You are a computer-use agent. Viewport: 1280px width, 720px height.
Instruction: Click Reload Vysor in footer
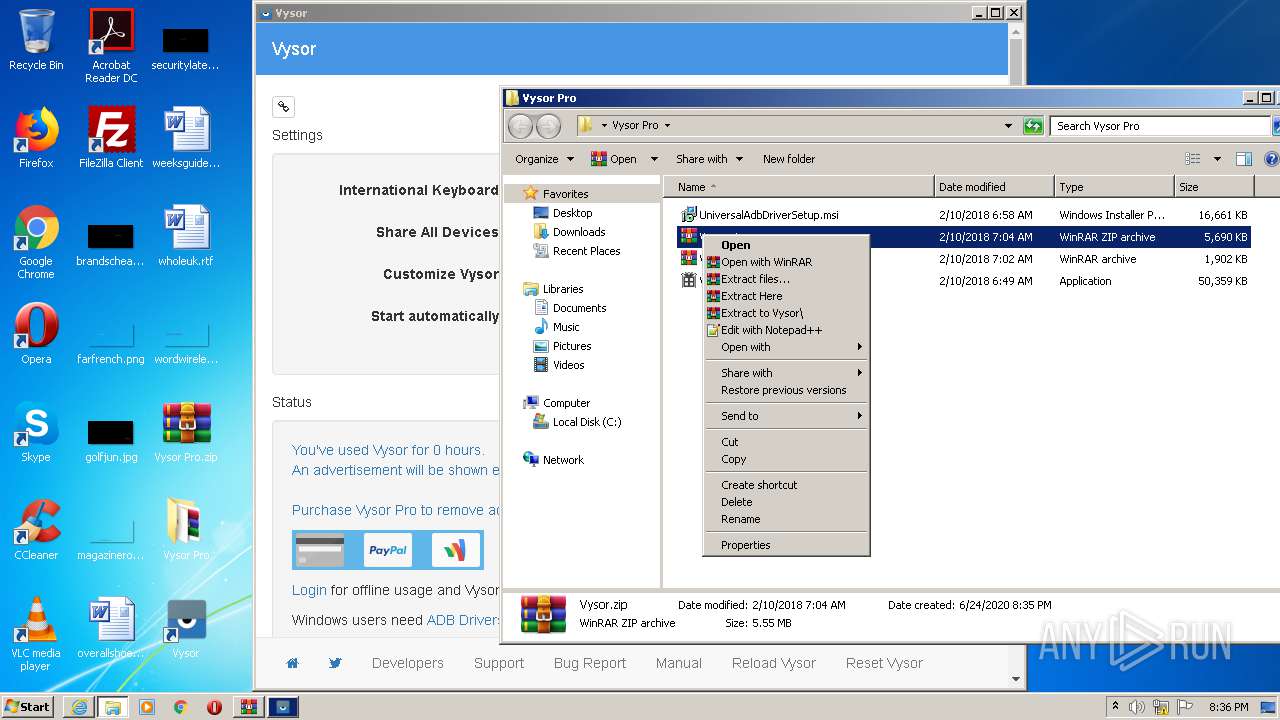coord(774,663)
